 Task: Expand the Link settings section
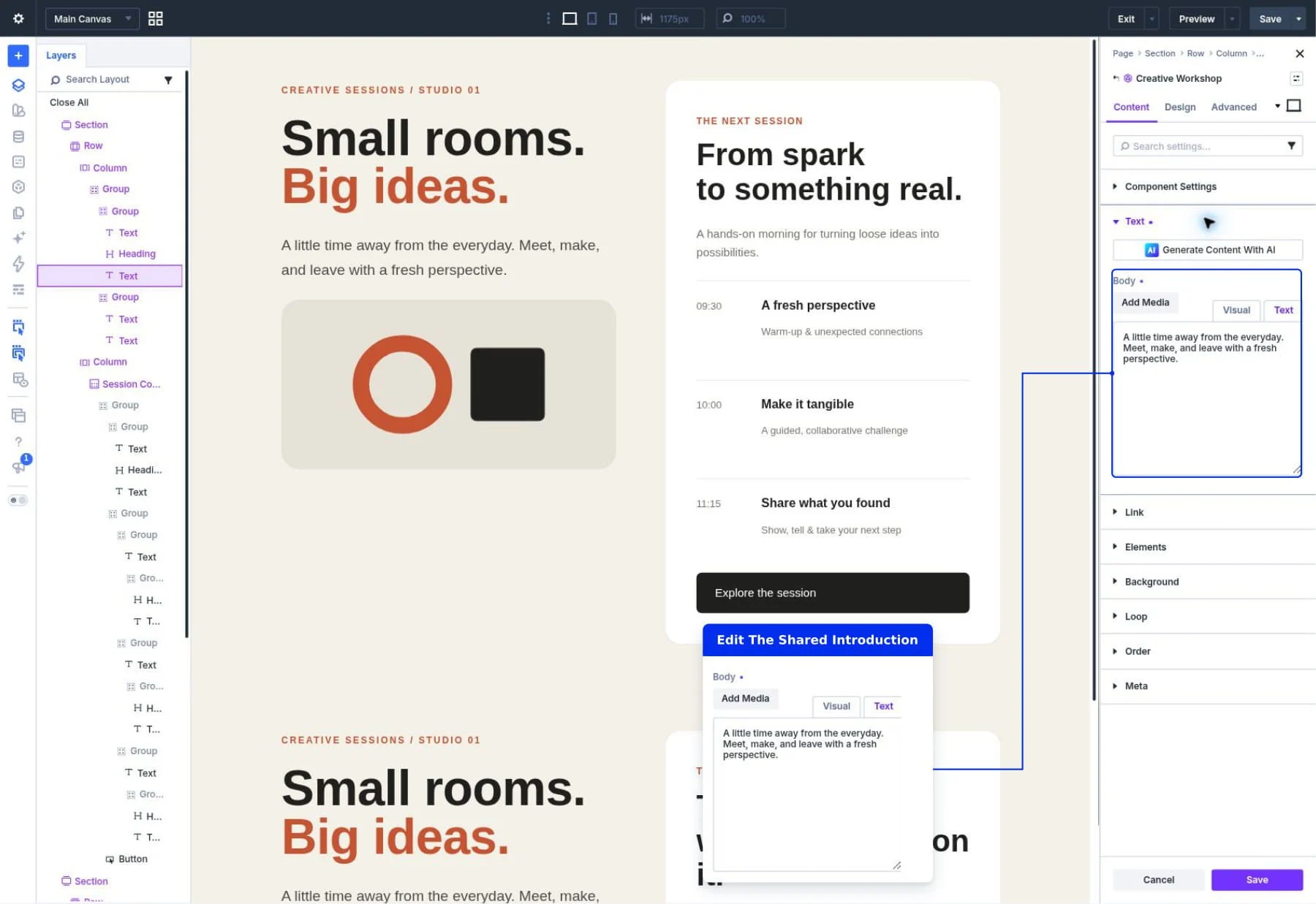tap(1208, 512)
